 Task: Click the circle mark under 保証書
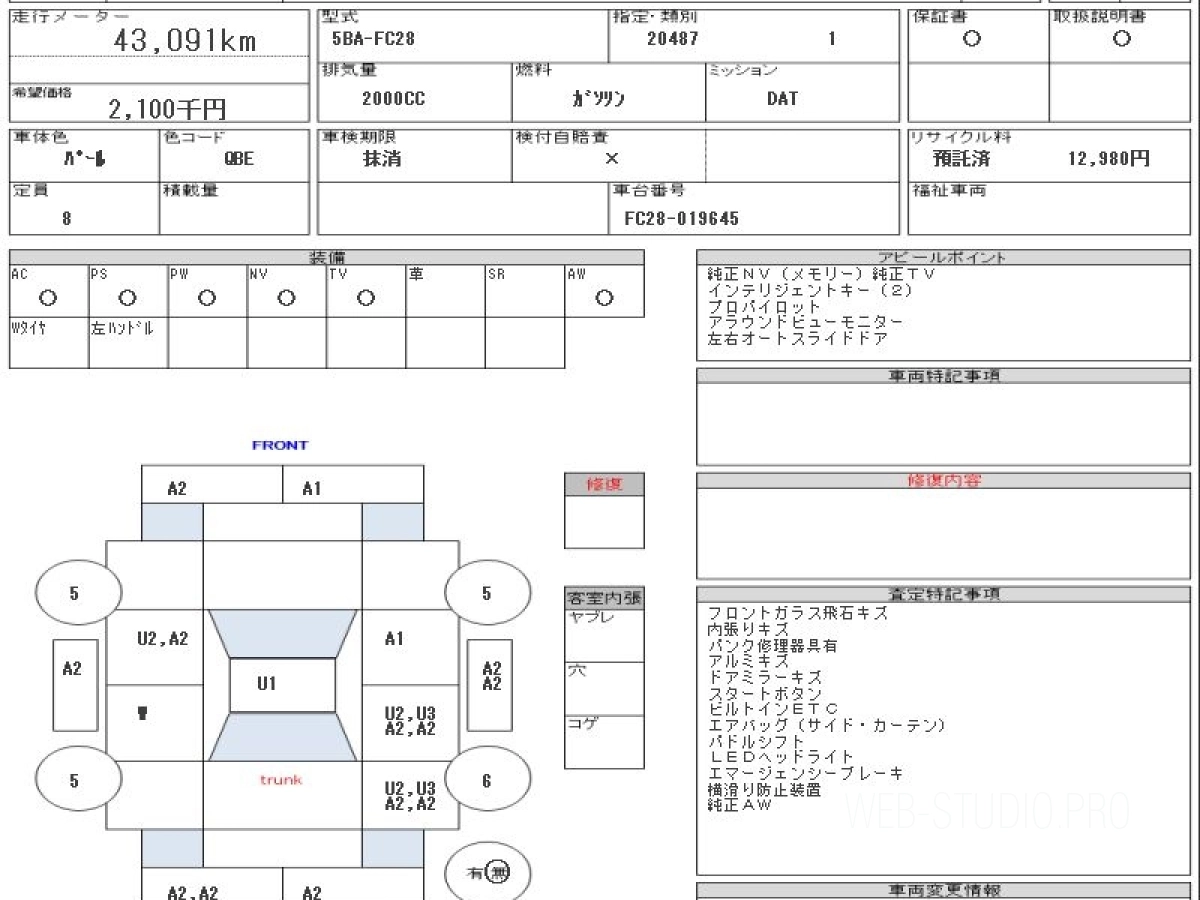[x=971, y=40]
